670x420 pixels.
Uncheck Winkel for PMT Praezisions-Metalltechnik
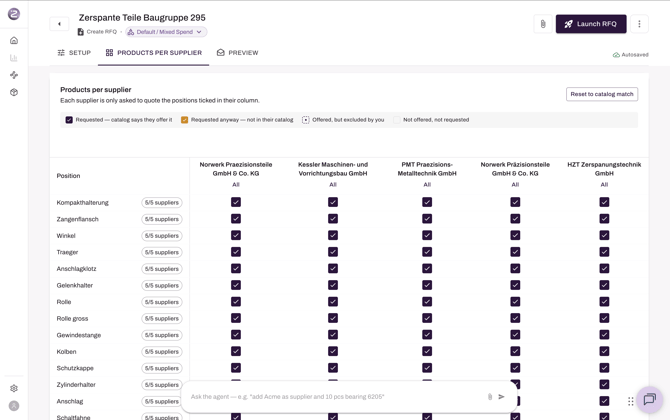(427, 235)
